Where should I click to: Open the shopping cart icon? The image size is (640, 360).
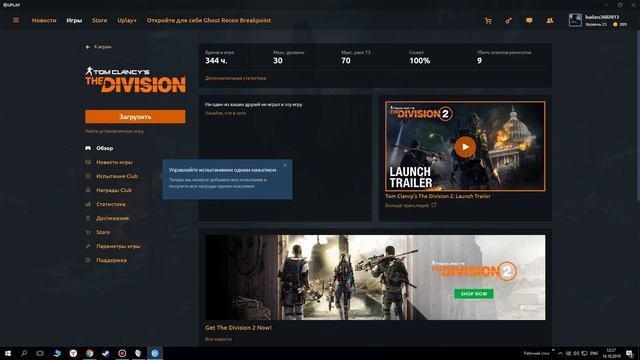pos(488,20)
